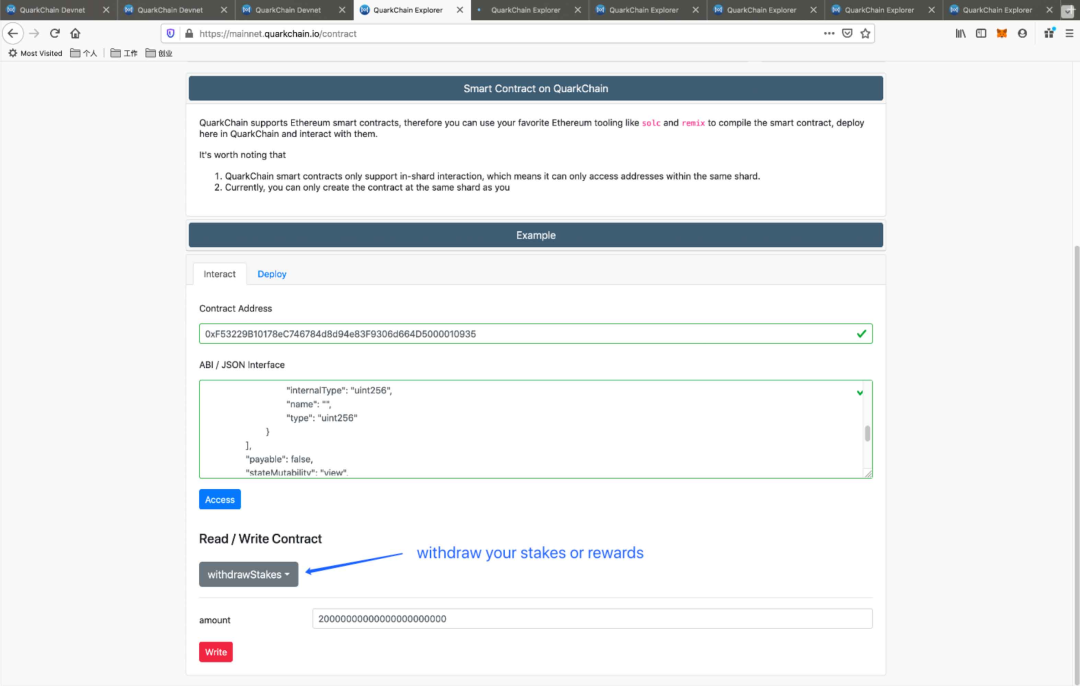Click into the Contract Address field
This screenshot has width=1080, height=686.
click(536, 334)
